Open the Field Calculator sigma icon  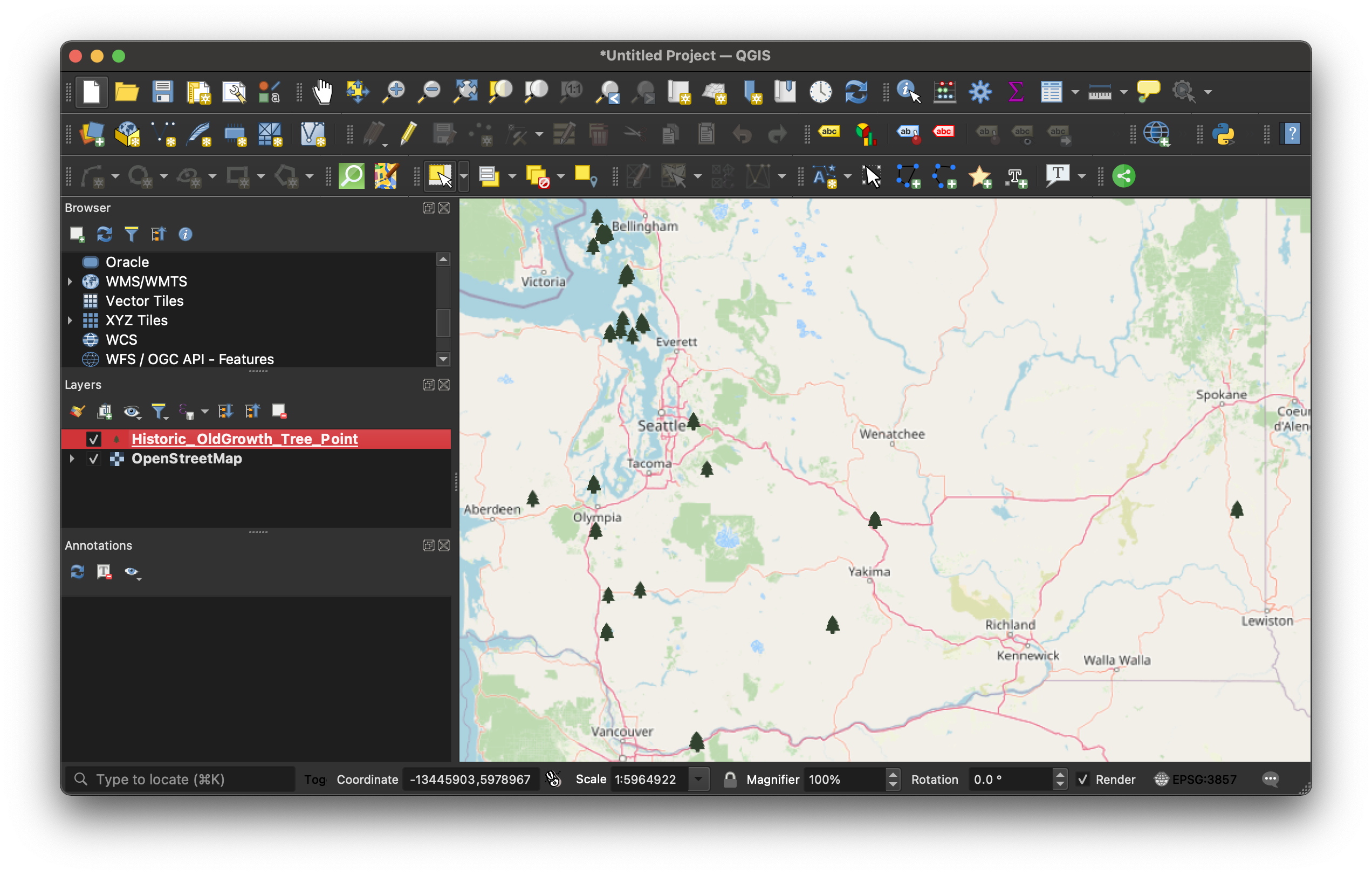pyautogui.click(x=1015, y=92)
